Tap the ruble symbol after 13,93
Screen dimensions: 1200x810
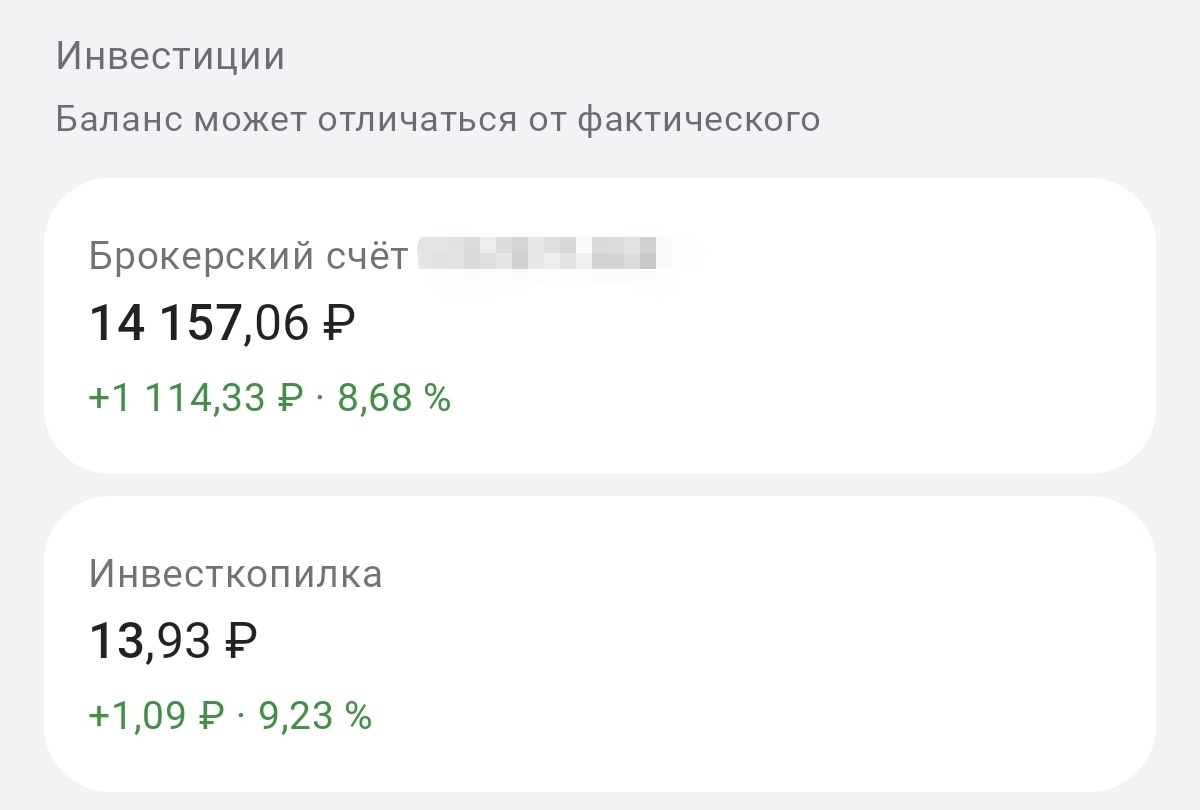pos(240,637)
